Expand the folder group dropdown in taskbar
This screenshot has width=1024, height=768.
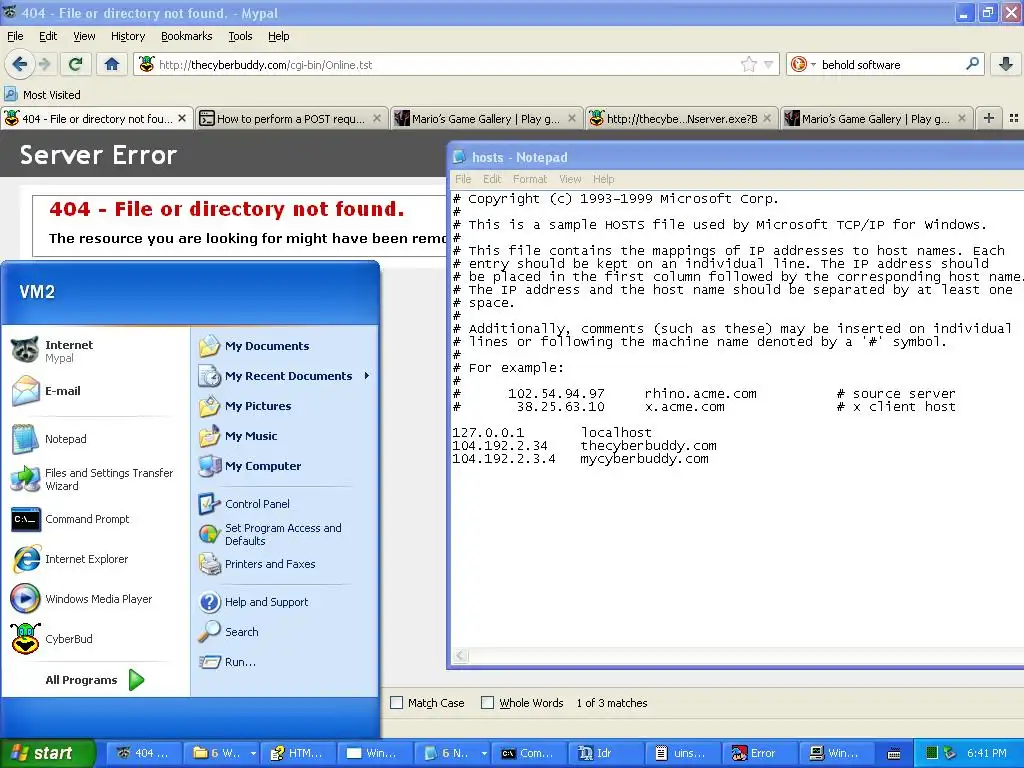click(253, 753)
